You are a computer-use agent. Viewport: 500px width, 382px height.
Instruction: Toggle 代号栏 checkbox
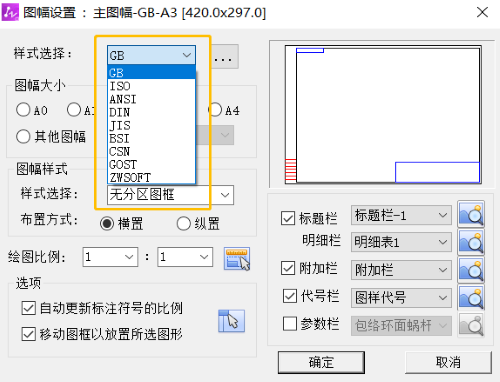tap(290, 296)
